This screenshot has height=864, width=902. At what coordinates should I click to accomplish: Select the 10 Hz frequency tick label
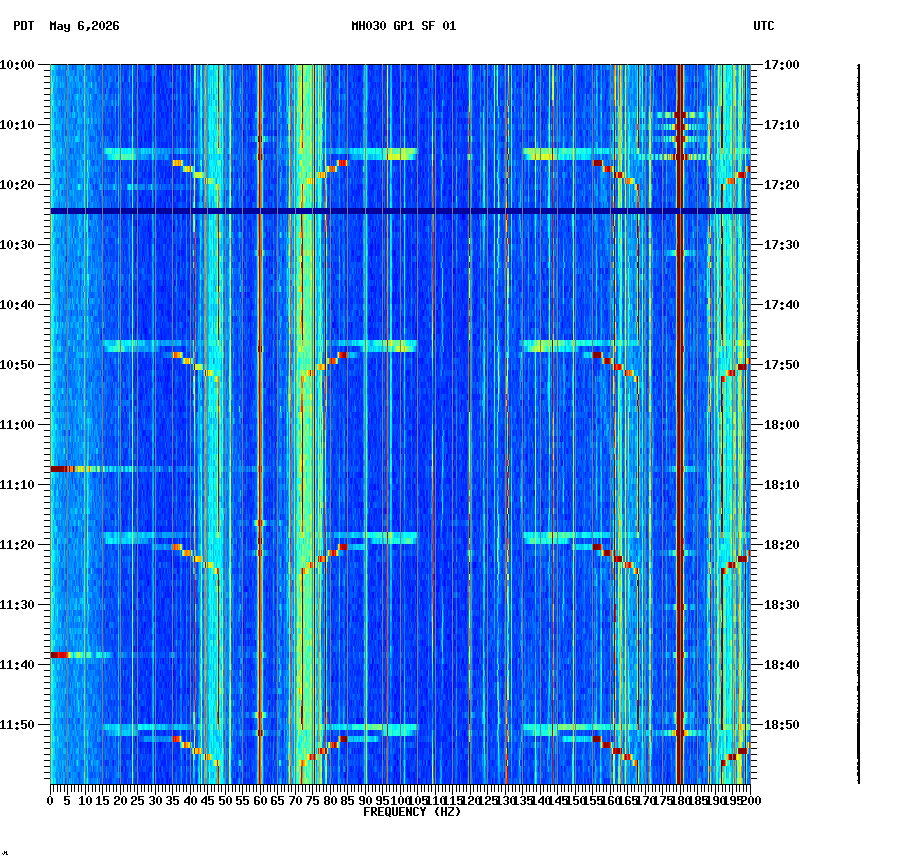pyautogui.click(x=85, y=801)
